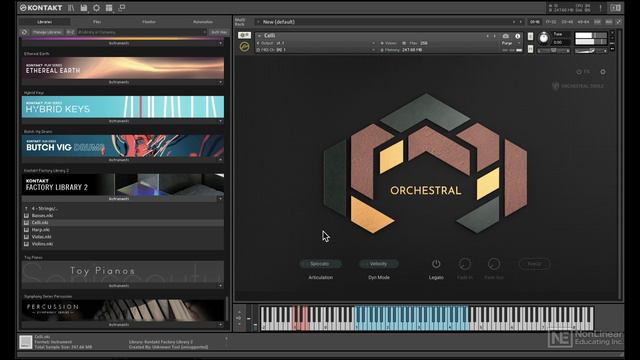Click the round Orchestral Tools instrument logo

point(244,47)
